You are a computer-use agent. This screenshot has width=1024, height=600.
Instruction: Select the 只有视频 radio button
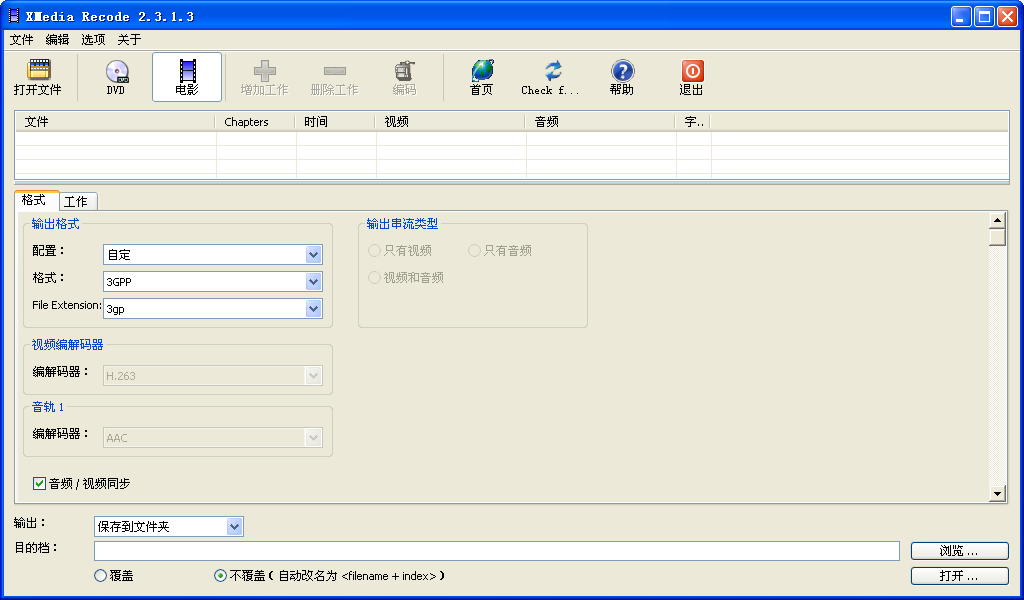click(x=374, y=251)
